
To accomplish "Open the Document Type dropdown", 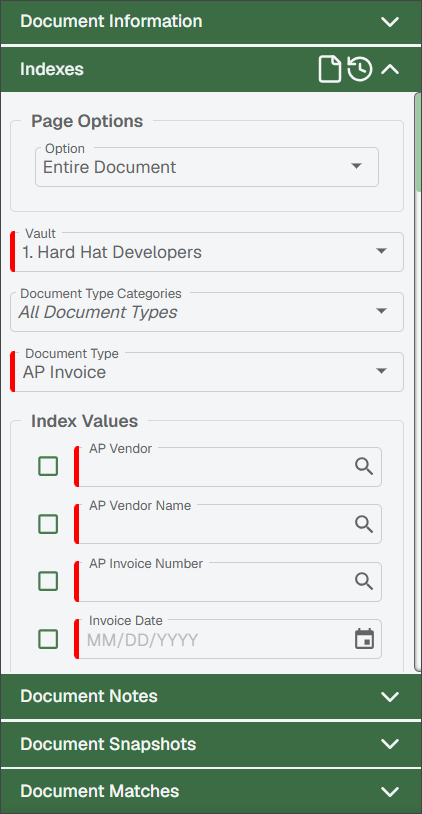I will pyautogui.click(x=207, y=372).
